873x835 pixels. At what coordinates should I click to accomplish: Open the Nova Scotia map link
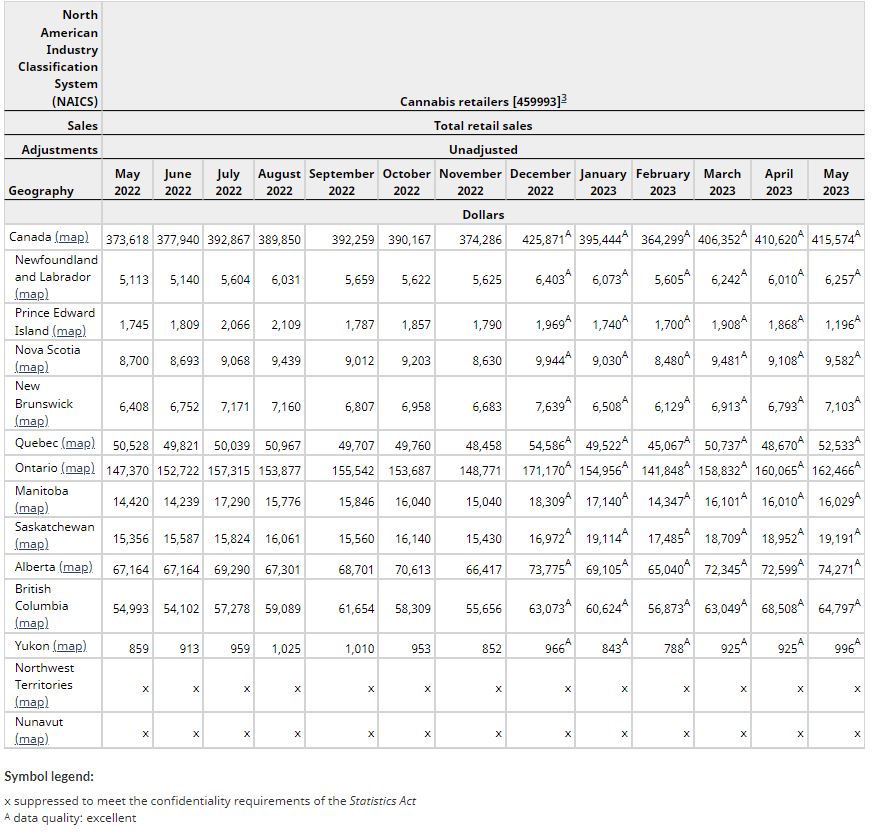(x=32, y=367)
